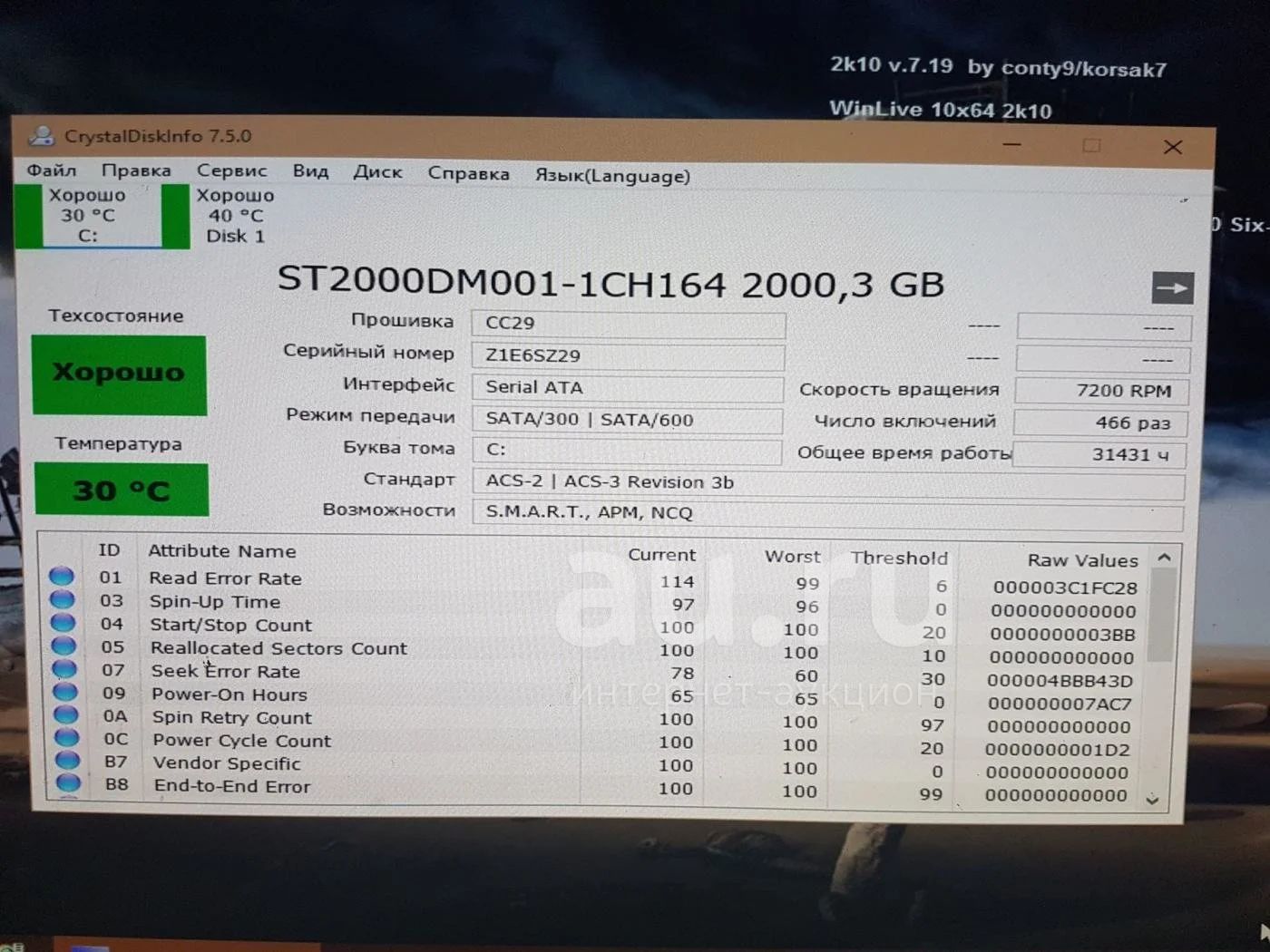Image resolution: width=1270 pixels, height=952 pixels.
Task: Click the Прошивка field showing CC29
Action: pyautogui.click(x=629, y=324)
